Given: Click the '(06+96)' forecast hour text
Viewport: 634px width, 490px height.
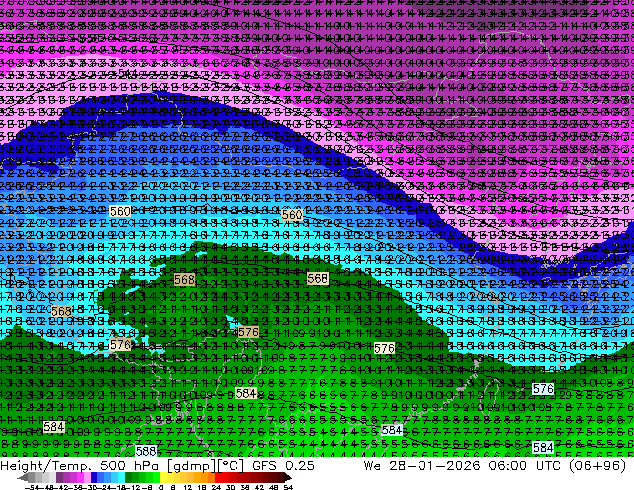Looking at the screenshot, I should coord(598,466).
